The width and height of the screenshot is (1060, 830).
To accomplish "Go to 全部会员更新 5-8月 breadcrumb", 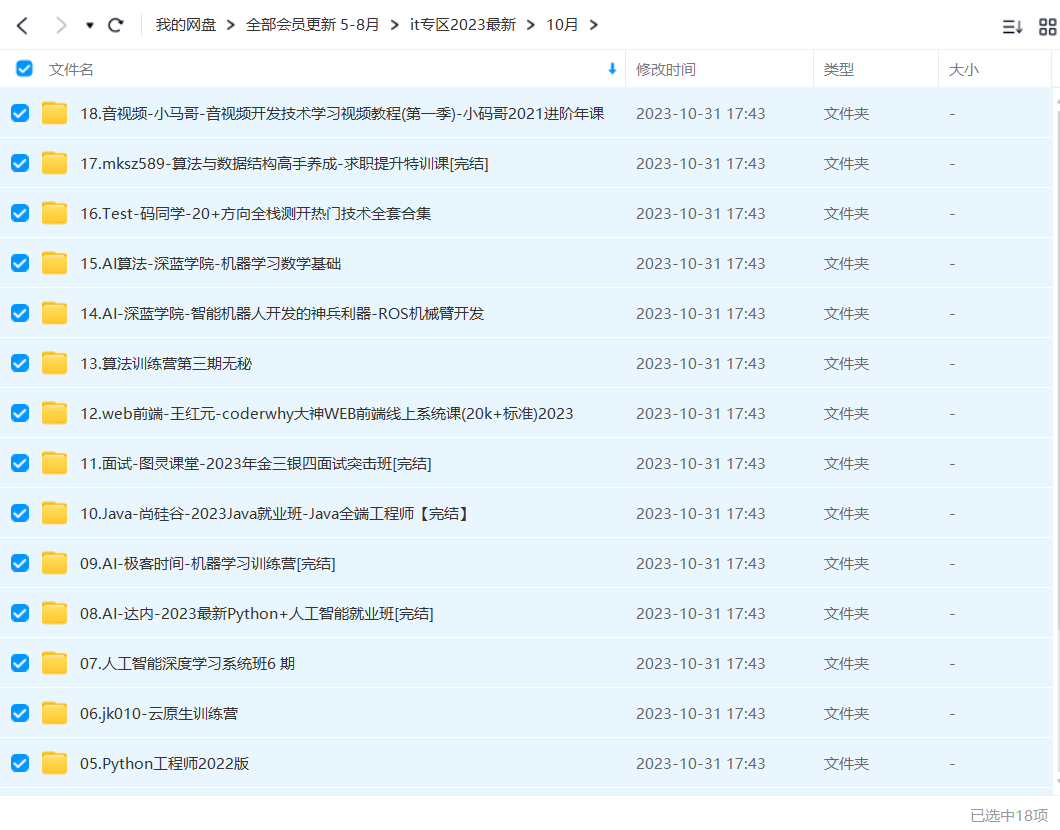I will point(313,25).
